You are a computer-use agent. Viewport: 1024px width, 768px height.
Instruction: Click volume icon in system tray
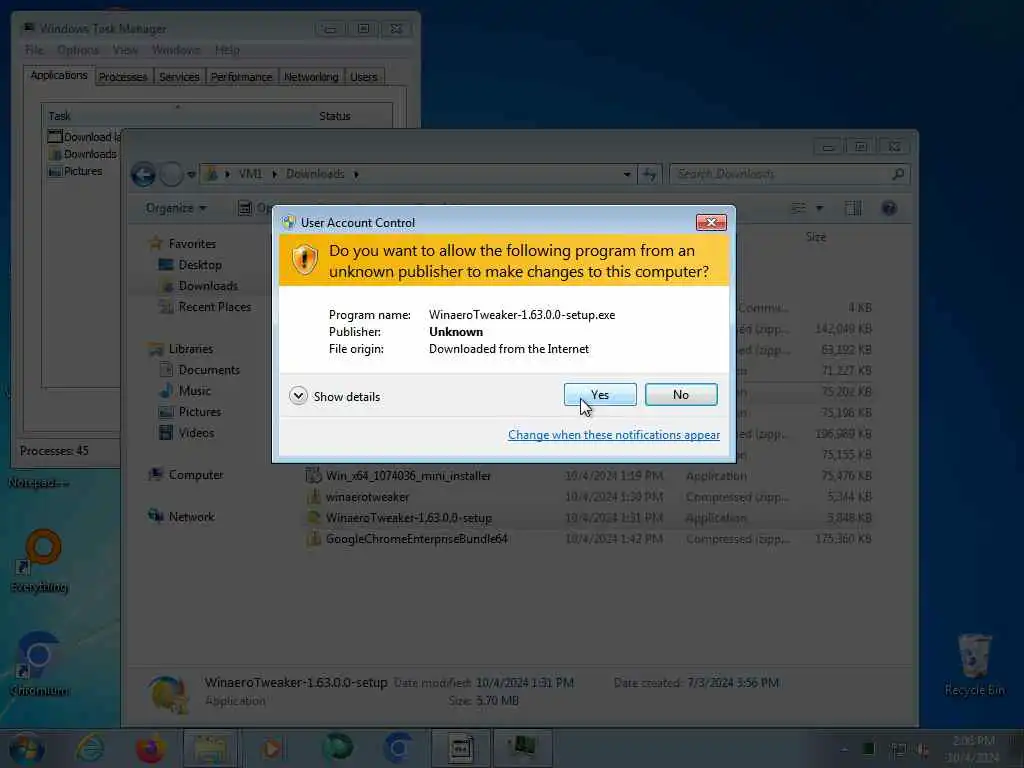coord(923,749)
